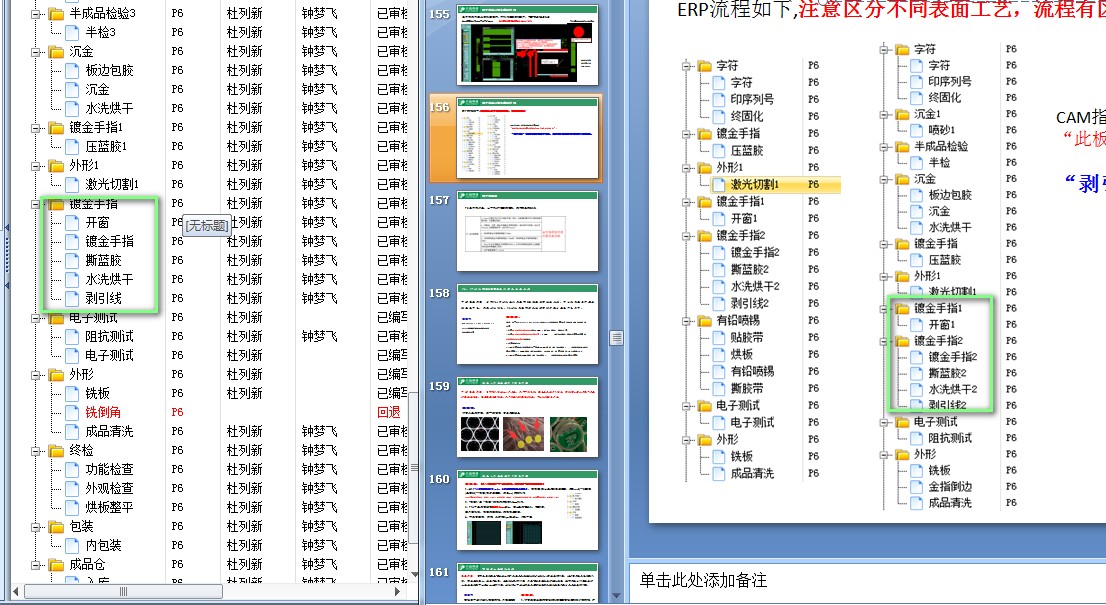Click the red 回退 status text

pyautogui.click(x=389, y=412)
